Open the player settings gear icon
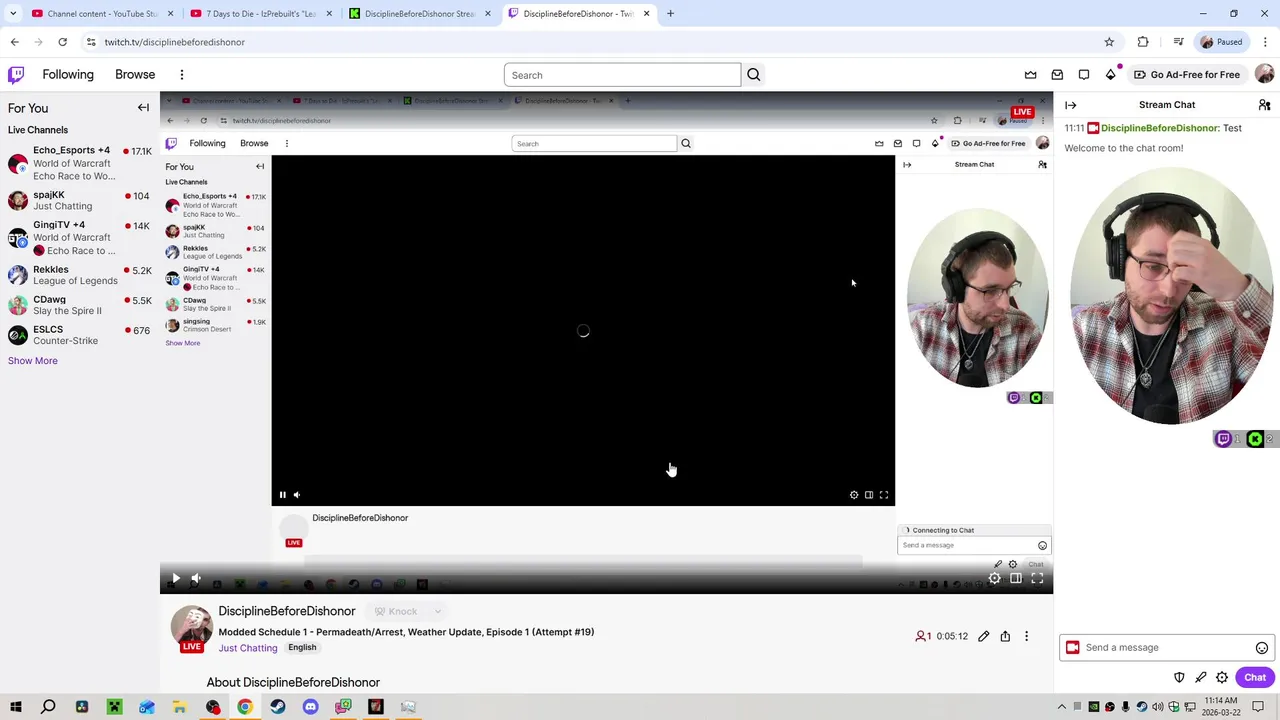1280x720 pixels. pyautogui.click(x=995, y=579)
